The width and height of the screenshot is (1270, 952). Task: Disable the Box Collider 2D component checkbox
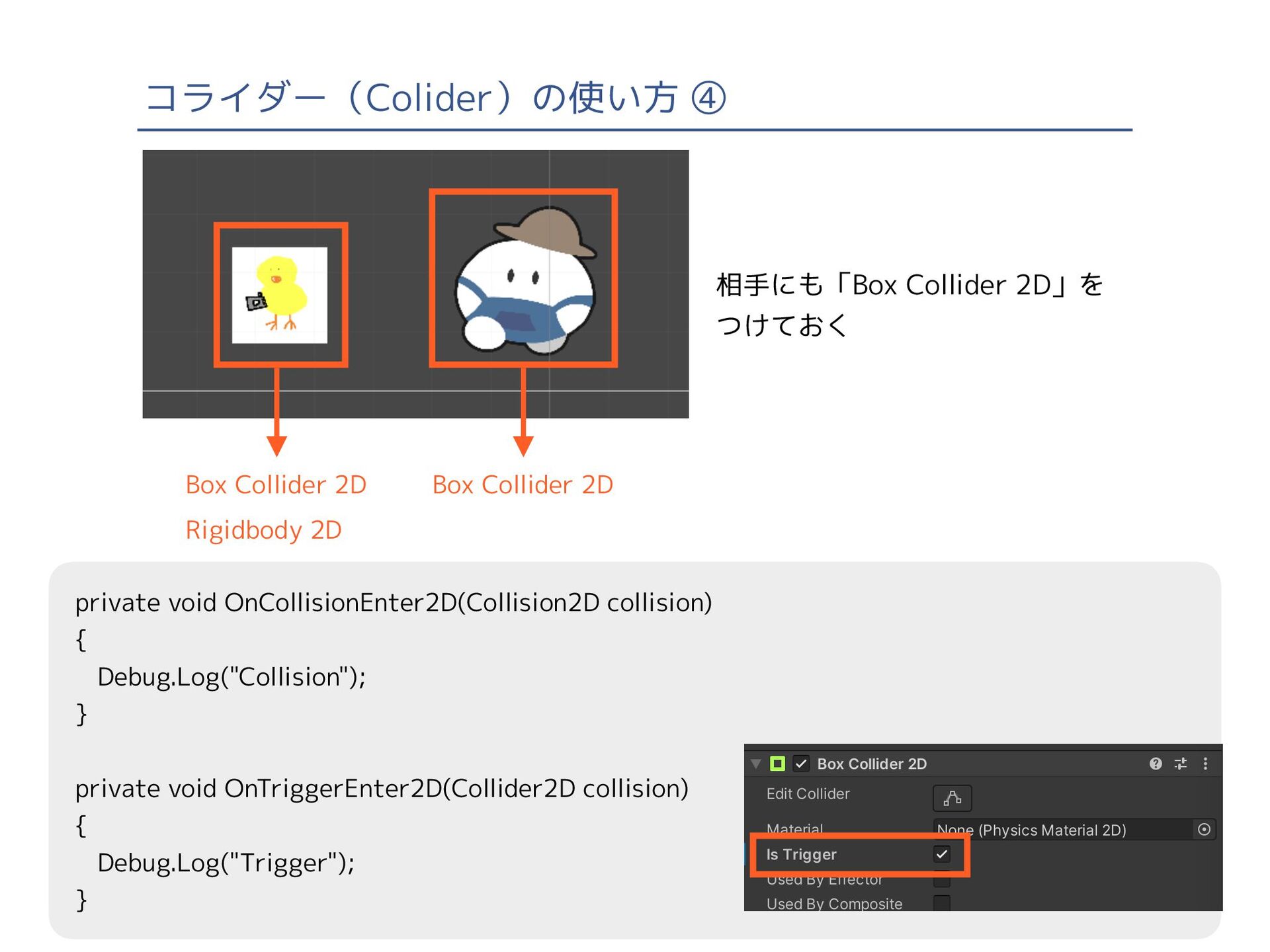pyautogui.click(x=801, y=764)
